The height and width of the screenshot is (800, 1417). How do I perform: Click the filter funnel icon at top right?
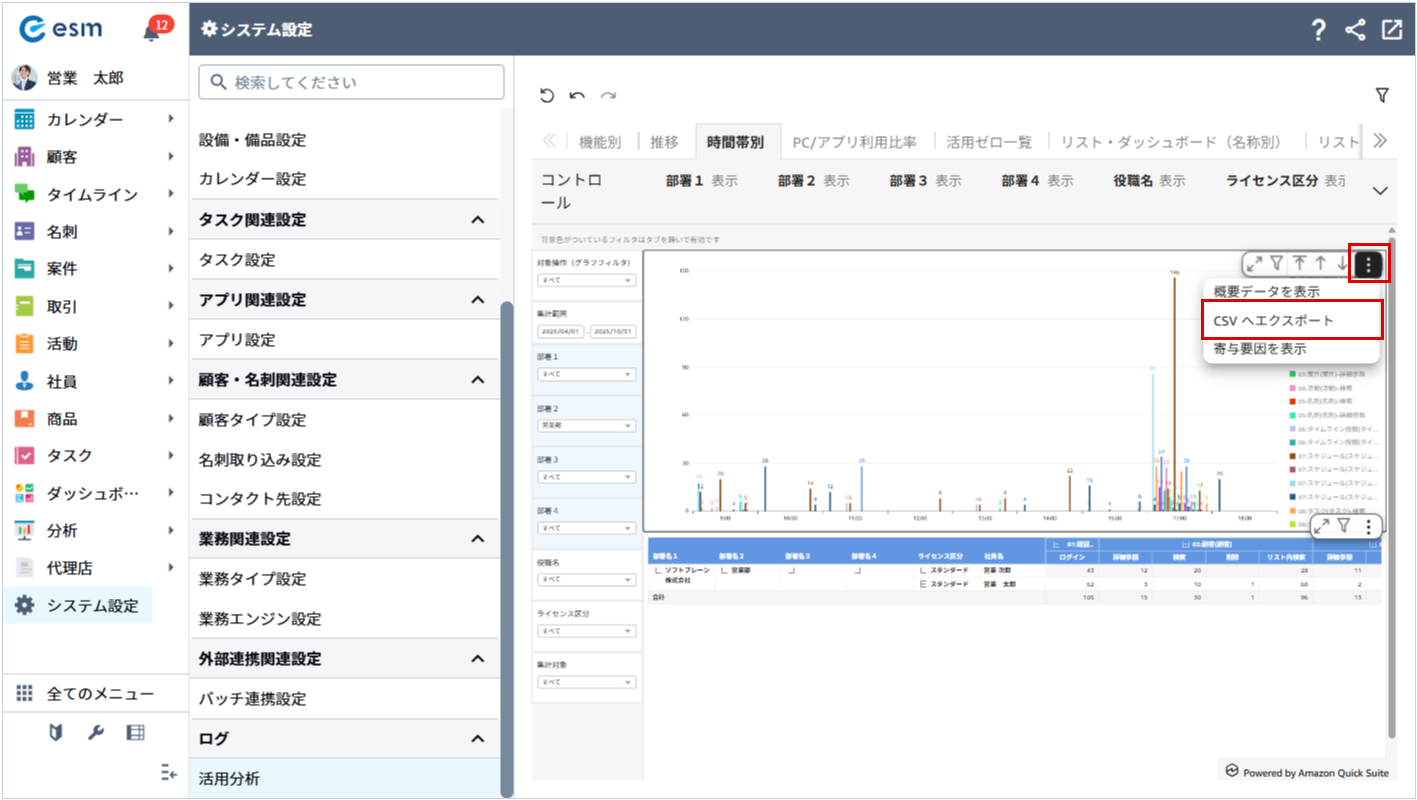[x=1382, y=96]
